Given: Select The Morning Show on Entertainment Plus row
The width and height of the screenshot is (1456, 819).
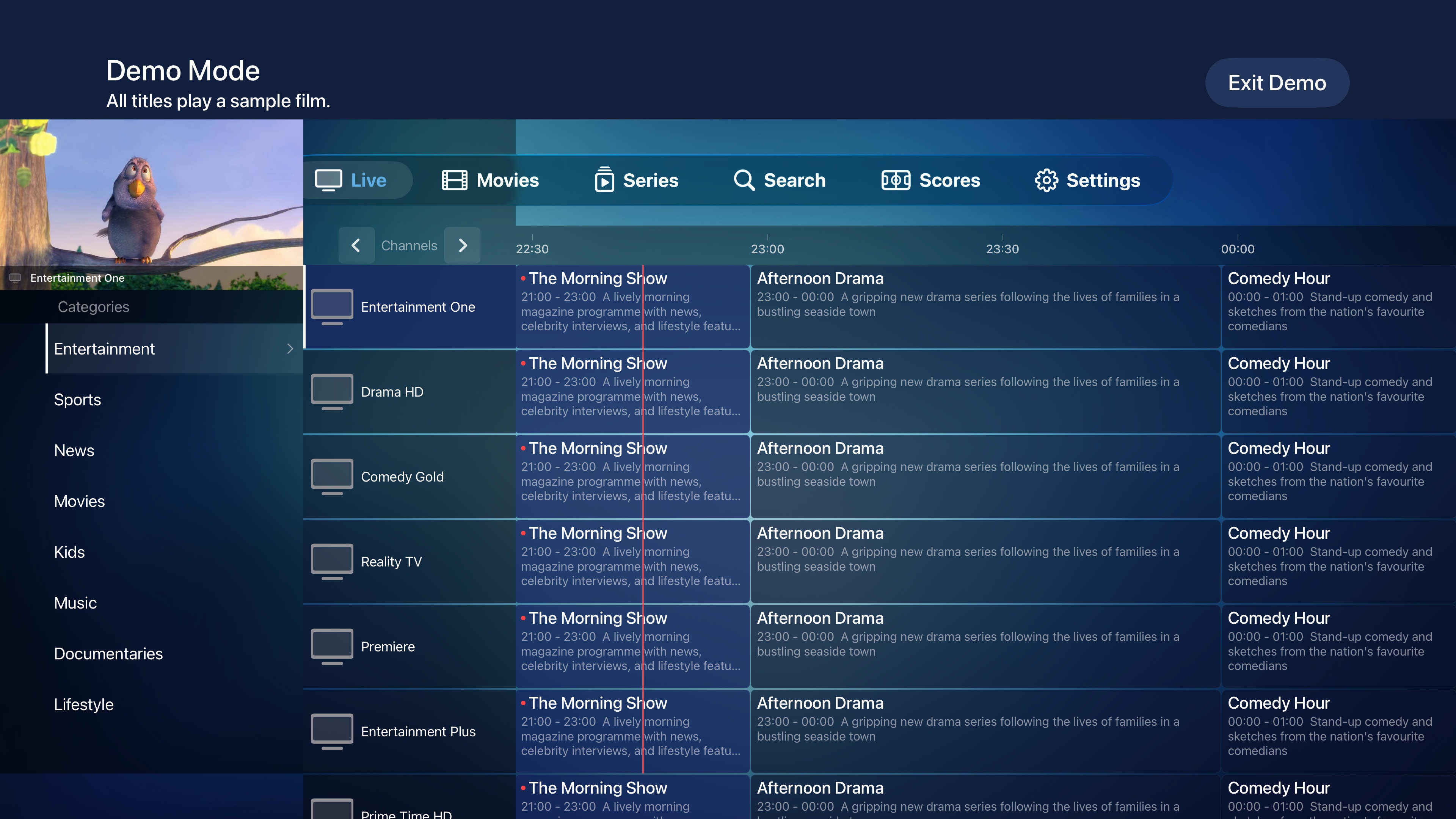Looking at the screenshot, I should pos(632,731).
